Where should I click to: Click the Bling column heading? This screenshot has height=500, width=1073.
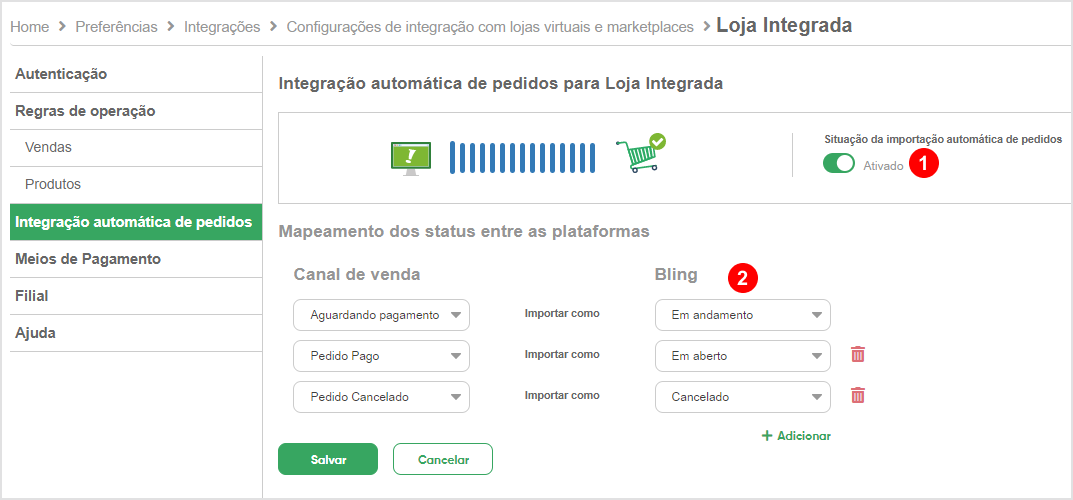coord(676,274)
